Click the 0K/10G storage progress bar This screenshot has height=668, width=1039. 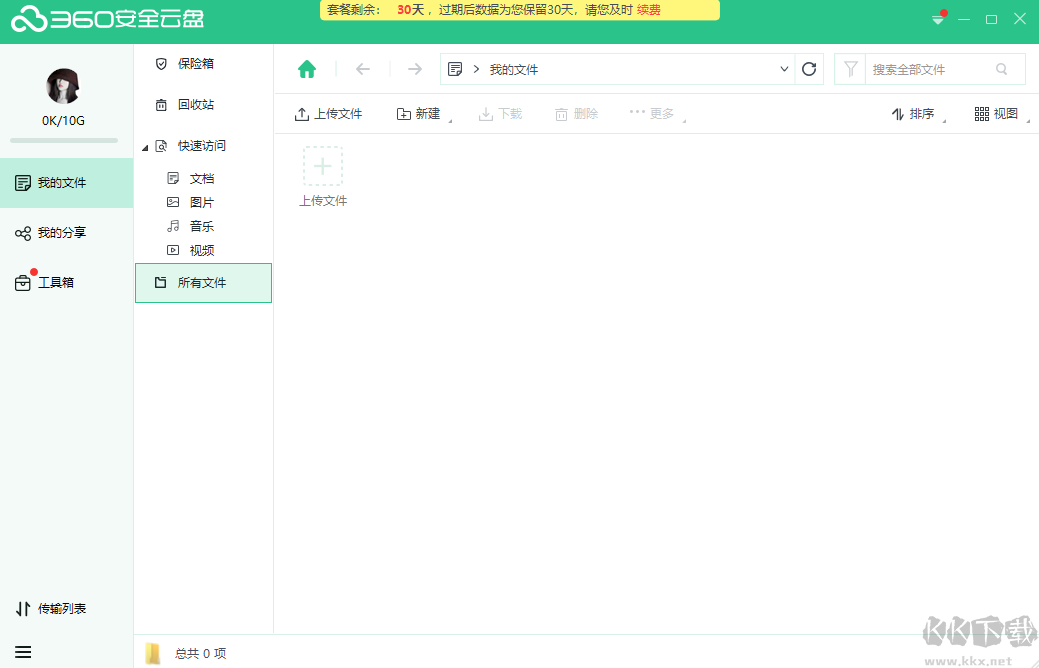pos(62,143)
